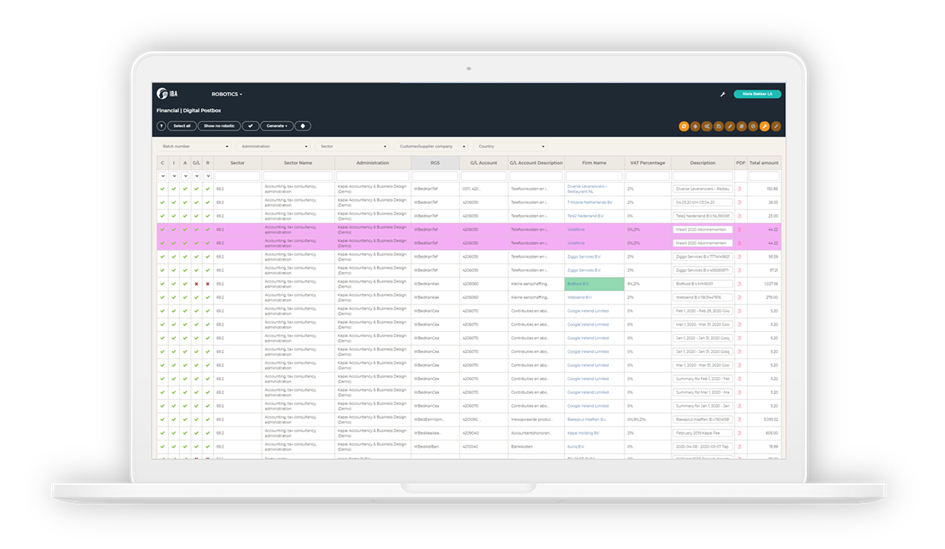Sort by the Total amount column header

click(764, 163)
